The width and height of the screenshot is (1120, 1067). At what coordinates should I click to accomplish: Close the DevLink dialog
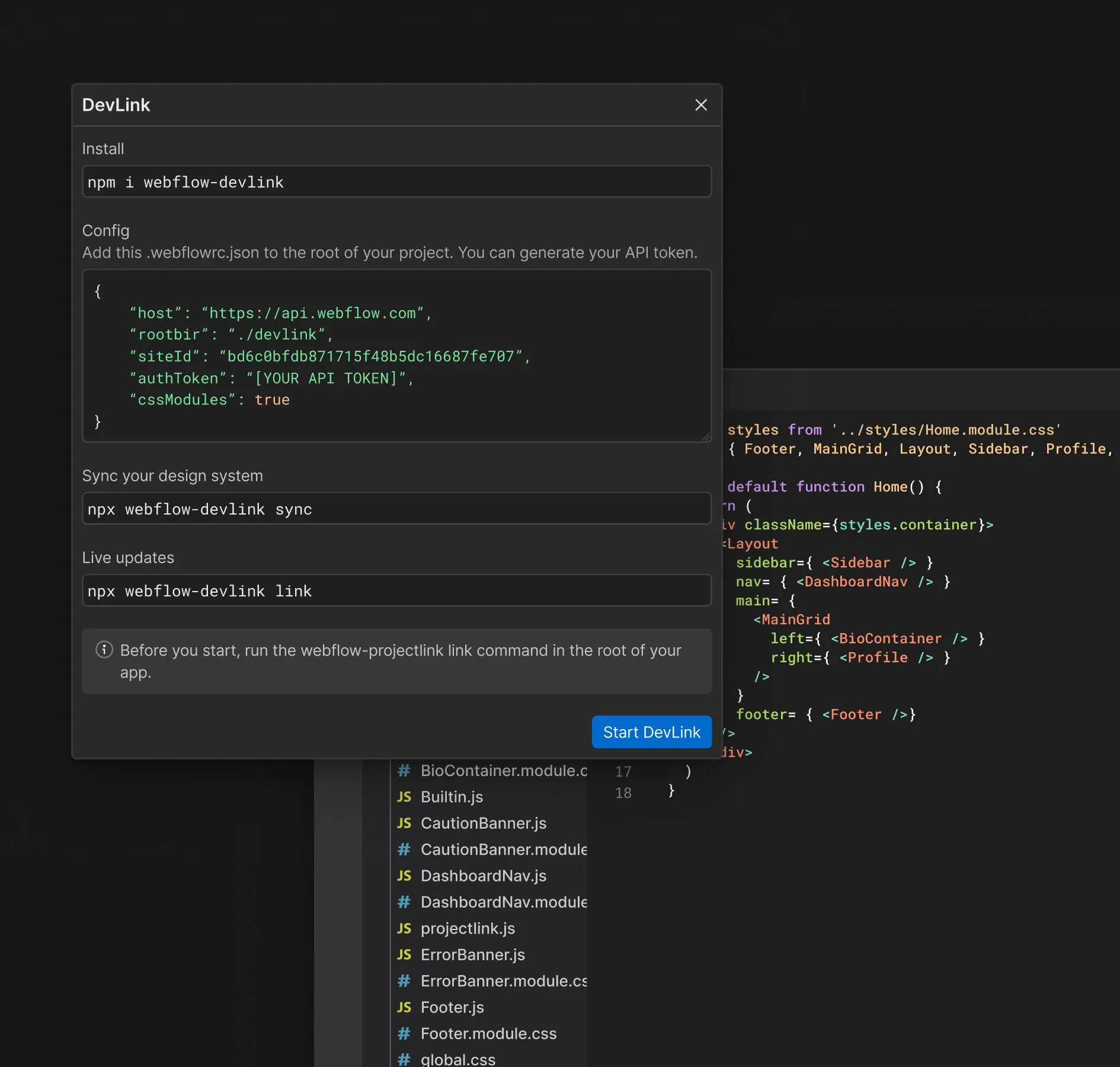701,105
